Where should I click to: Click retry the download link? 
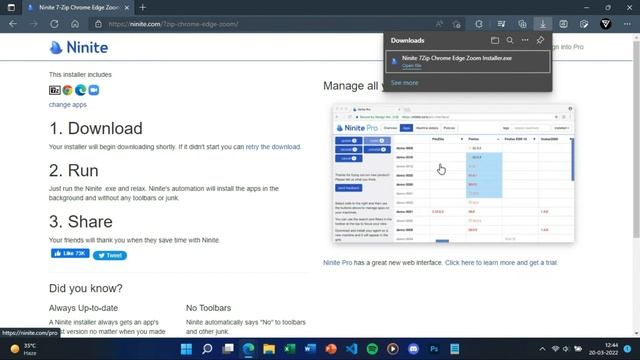[273, 147]
